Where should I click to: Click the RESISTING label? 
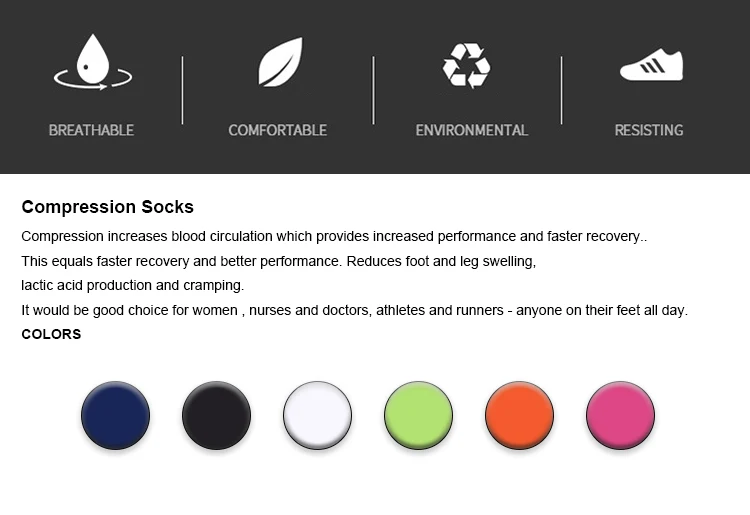tap(649, 130)
